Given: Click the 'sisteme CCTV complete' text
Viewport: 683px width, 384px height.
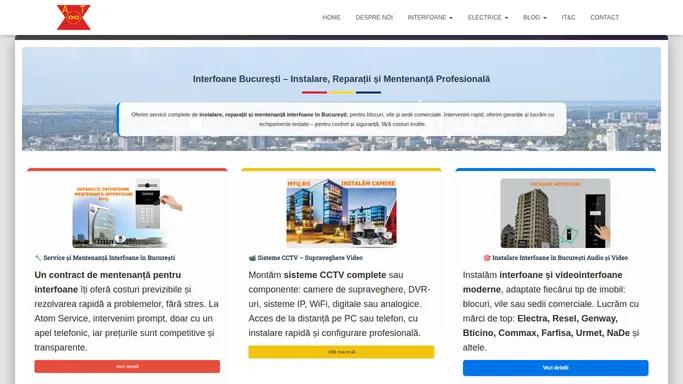Looking at the screenshot, I should (335, 275).
